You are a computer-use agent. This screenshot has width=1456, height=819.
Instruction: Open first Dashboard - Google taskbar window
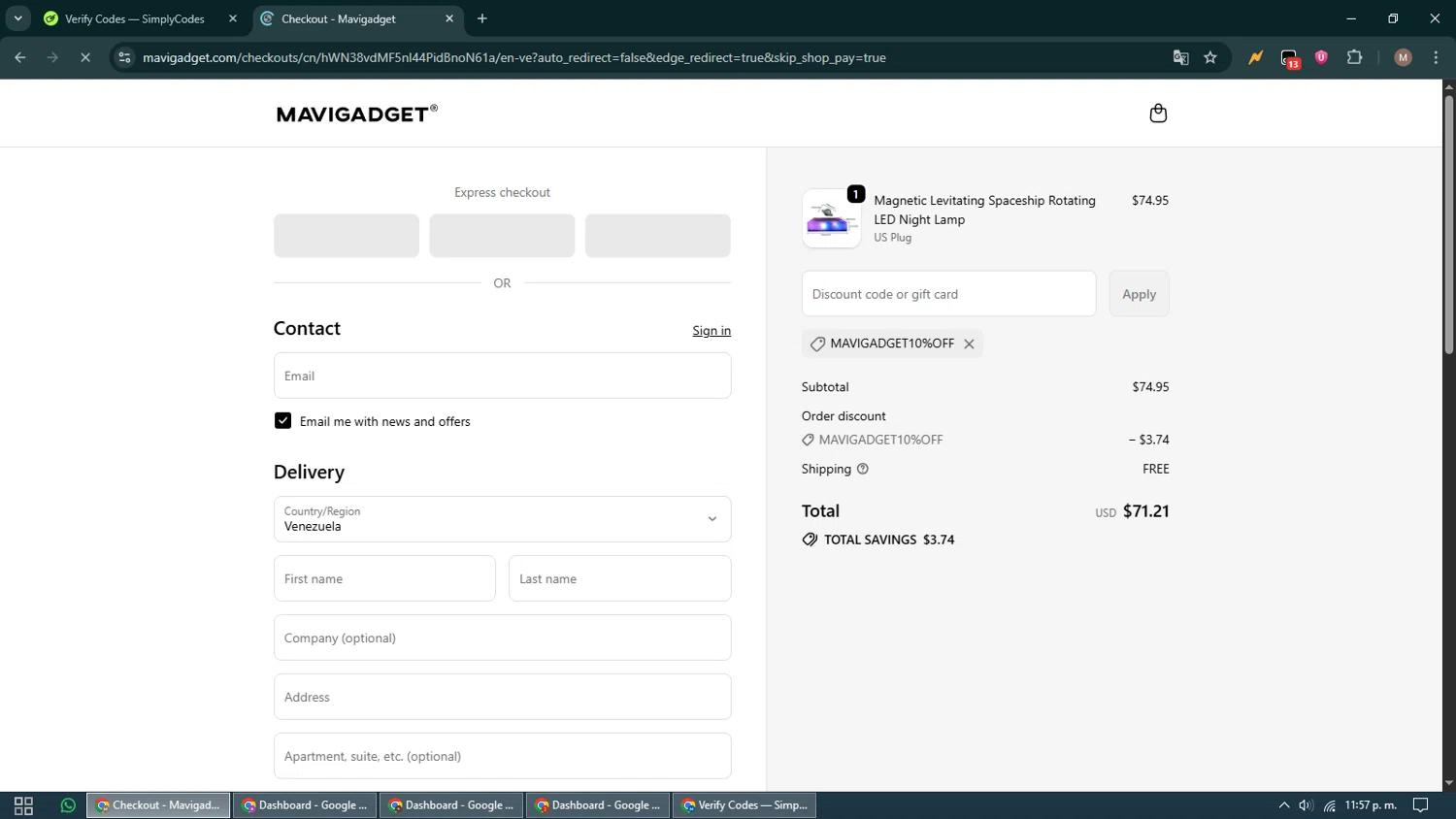(x=305, y=805)
